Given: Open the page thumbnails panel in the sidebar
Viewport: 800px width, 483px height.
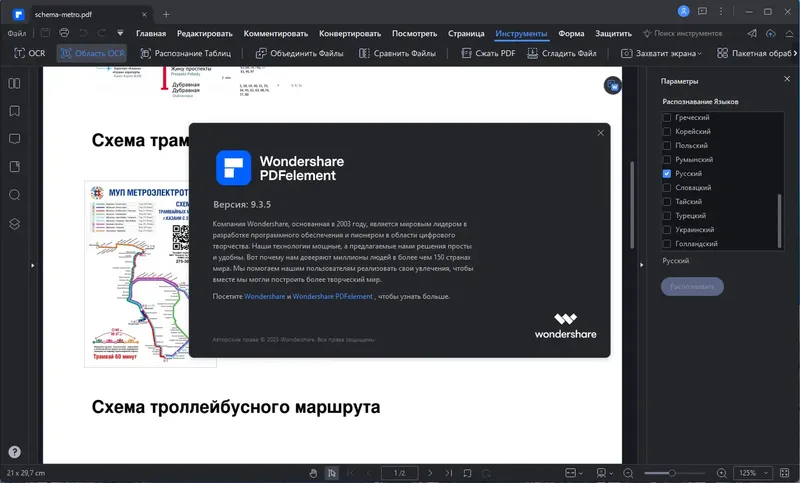Looking at the screenshot, I should 14,83.
